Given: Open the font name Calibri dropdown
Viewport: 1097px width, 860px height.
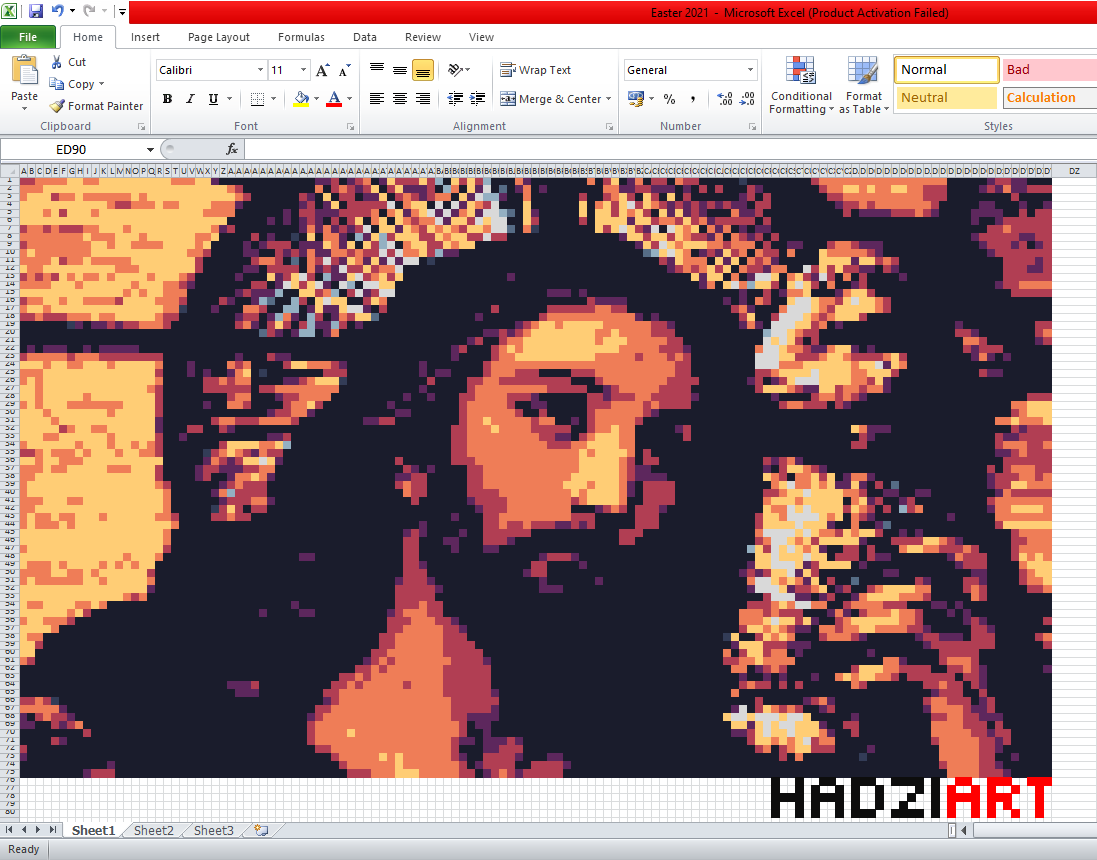Looking at the screenshot, I should (x=261, y=70).
